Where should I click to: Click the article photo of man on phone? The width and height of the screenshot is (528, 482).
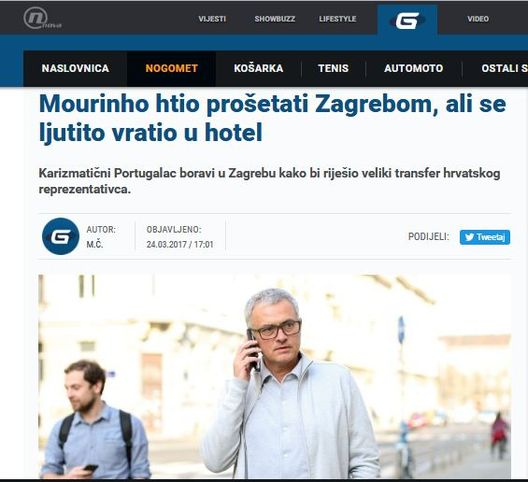coord(275,376)
